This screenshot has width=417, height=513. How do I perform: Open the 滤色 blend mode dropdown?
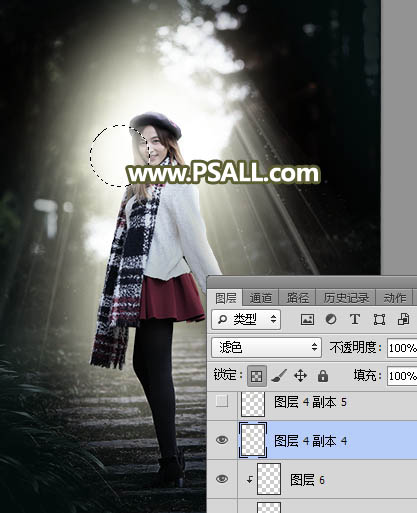(x=266, y=348)
